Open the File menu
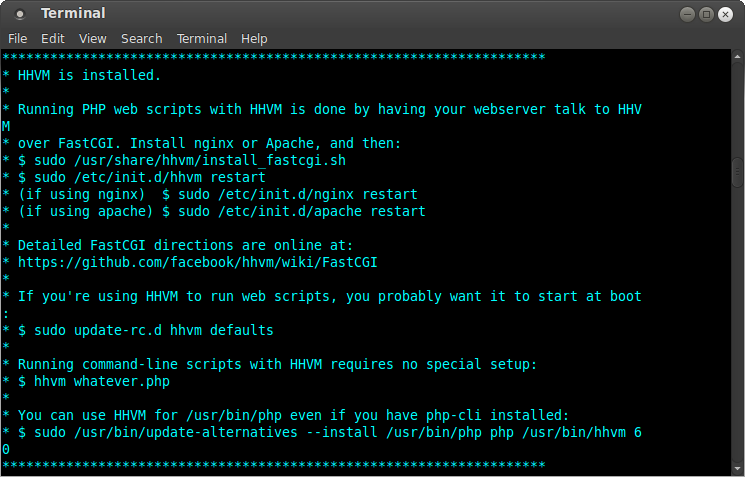Image resolution: width=745 pixels, height=477 pixels. click(x=18, y=38)
